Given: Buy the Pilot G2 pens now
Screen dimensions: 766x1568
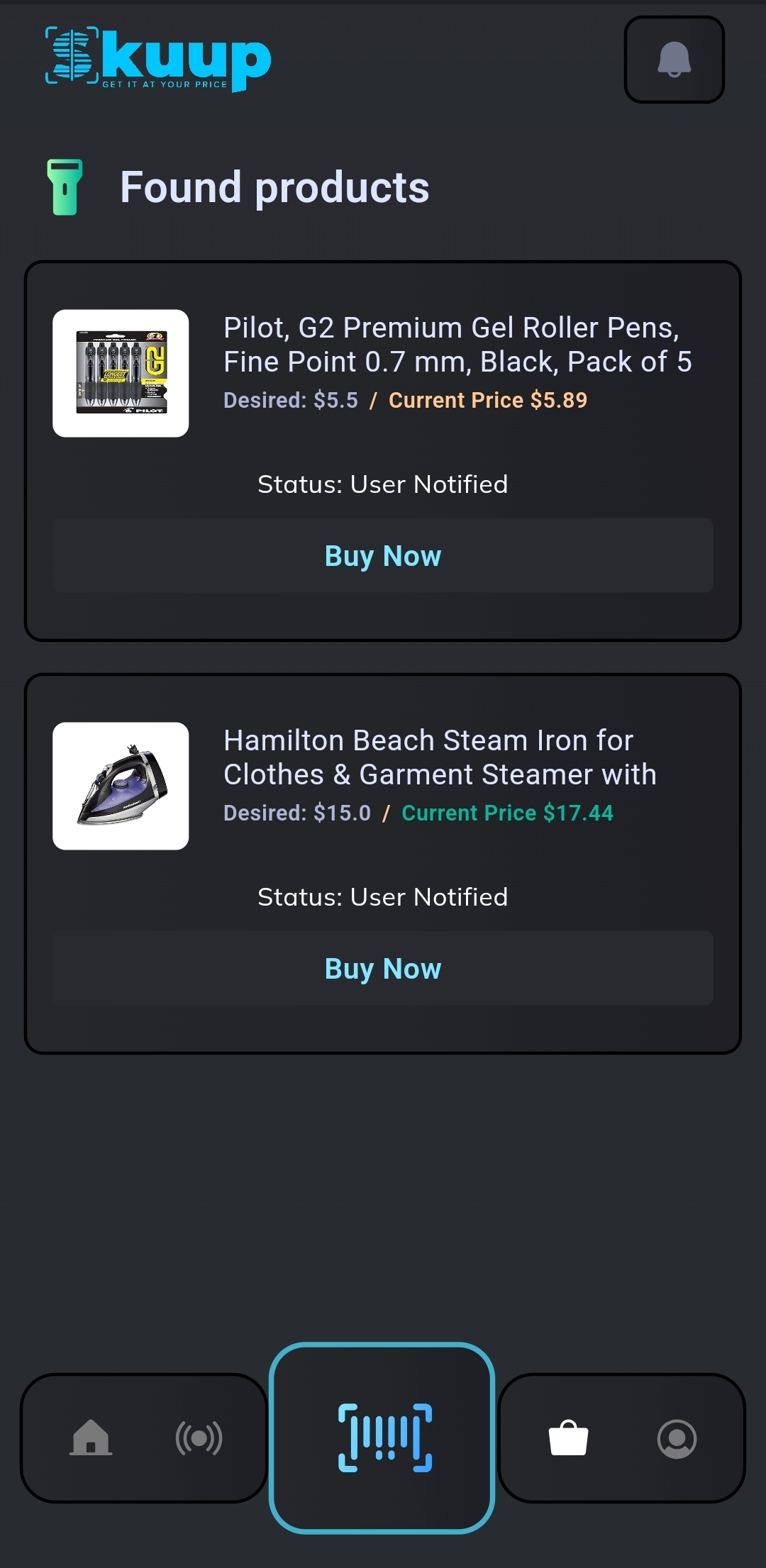Looking at the screenshot, I should point(383,556).
